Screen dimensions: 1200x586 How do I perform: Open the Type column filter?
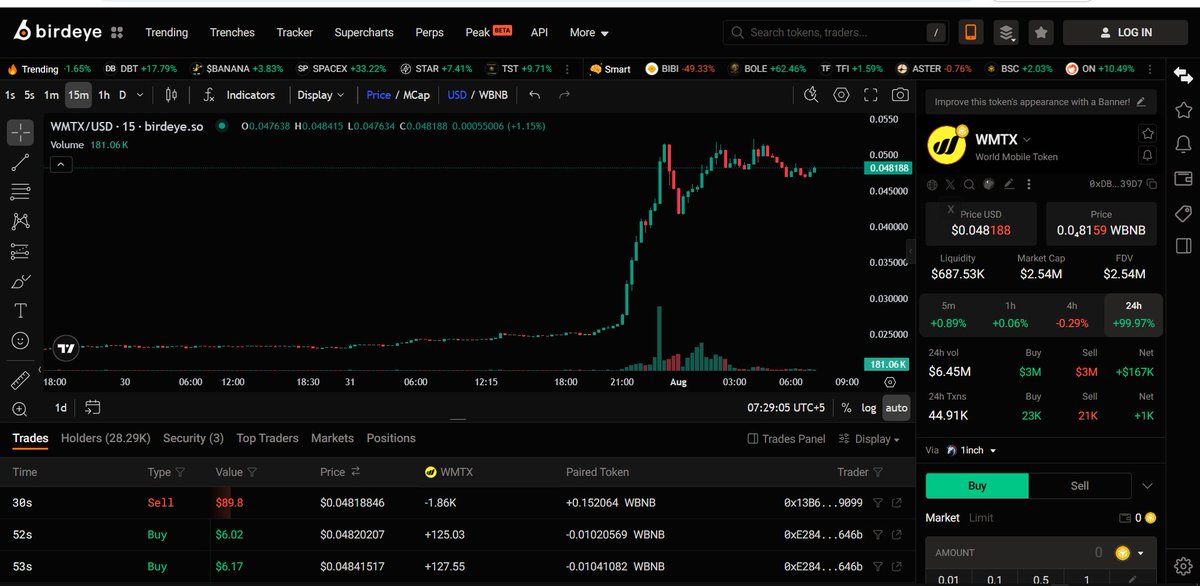point(180,472)
